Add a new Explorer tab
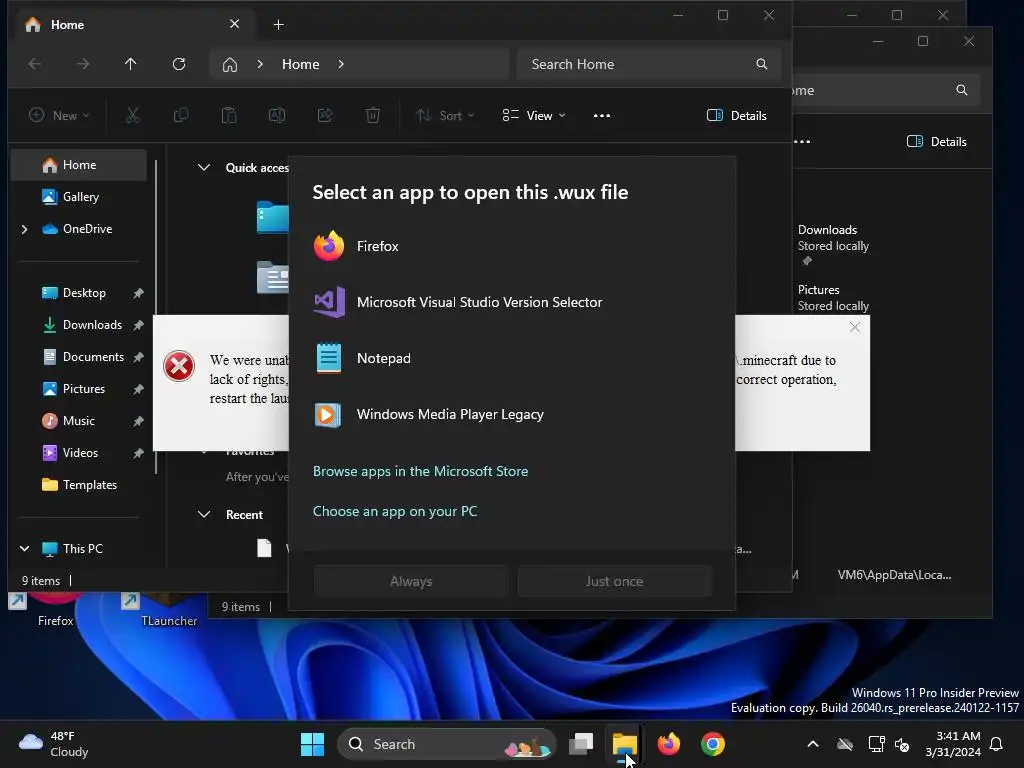 coord(278,25)
